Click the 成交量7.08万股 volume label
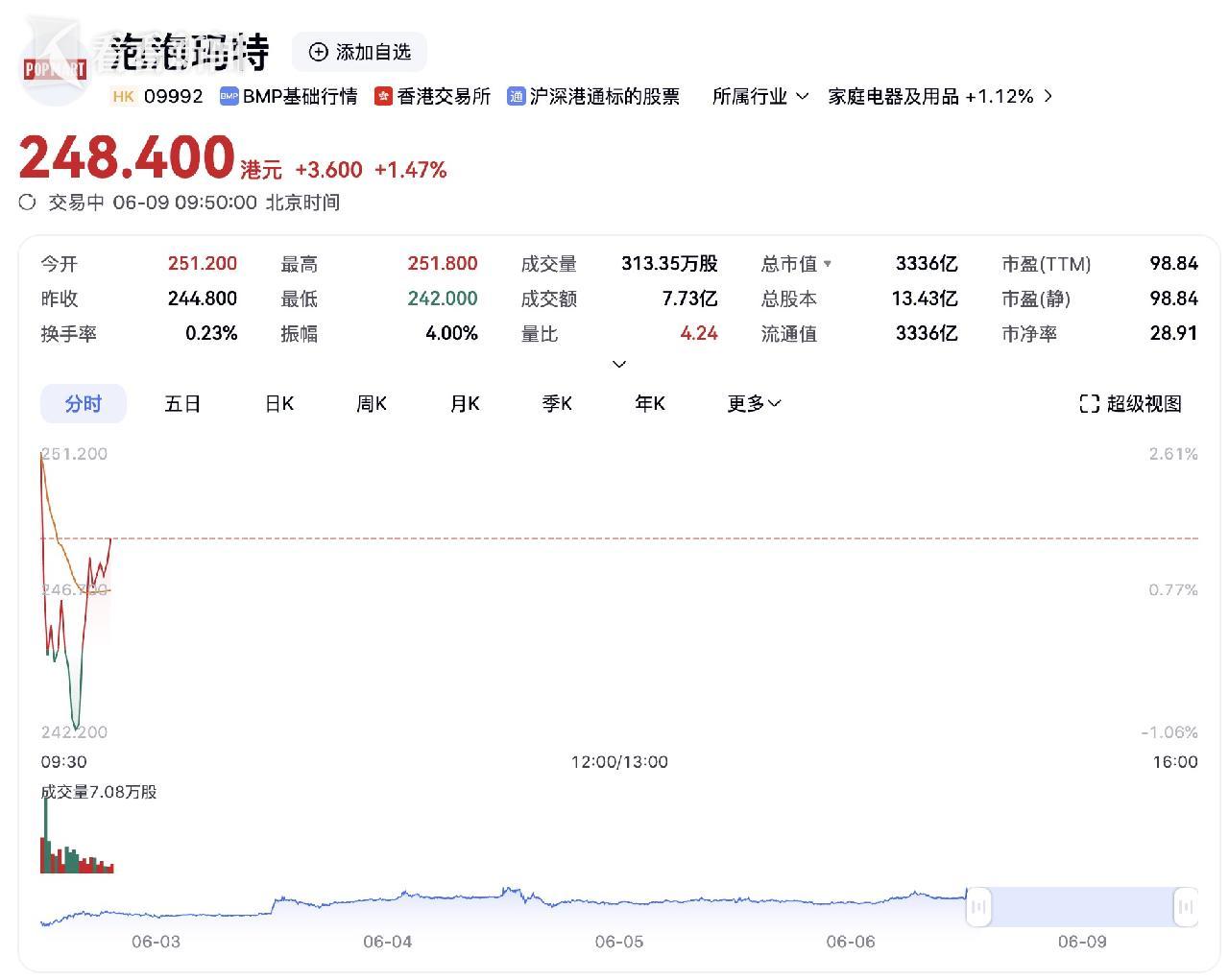 [98, 792]
